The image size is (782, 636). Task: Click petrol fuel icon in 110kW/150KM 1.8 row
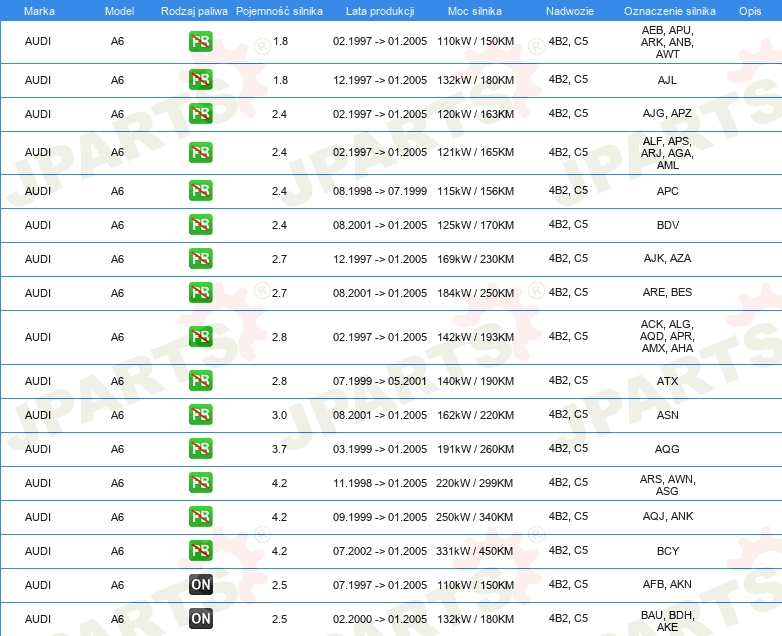point(200,41)
